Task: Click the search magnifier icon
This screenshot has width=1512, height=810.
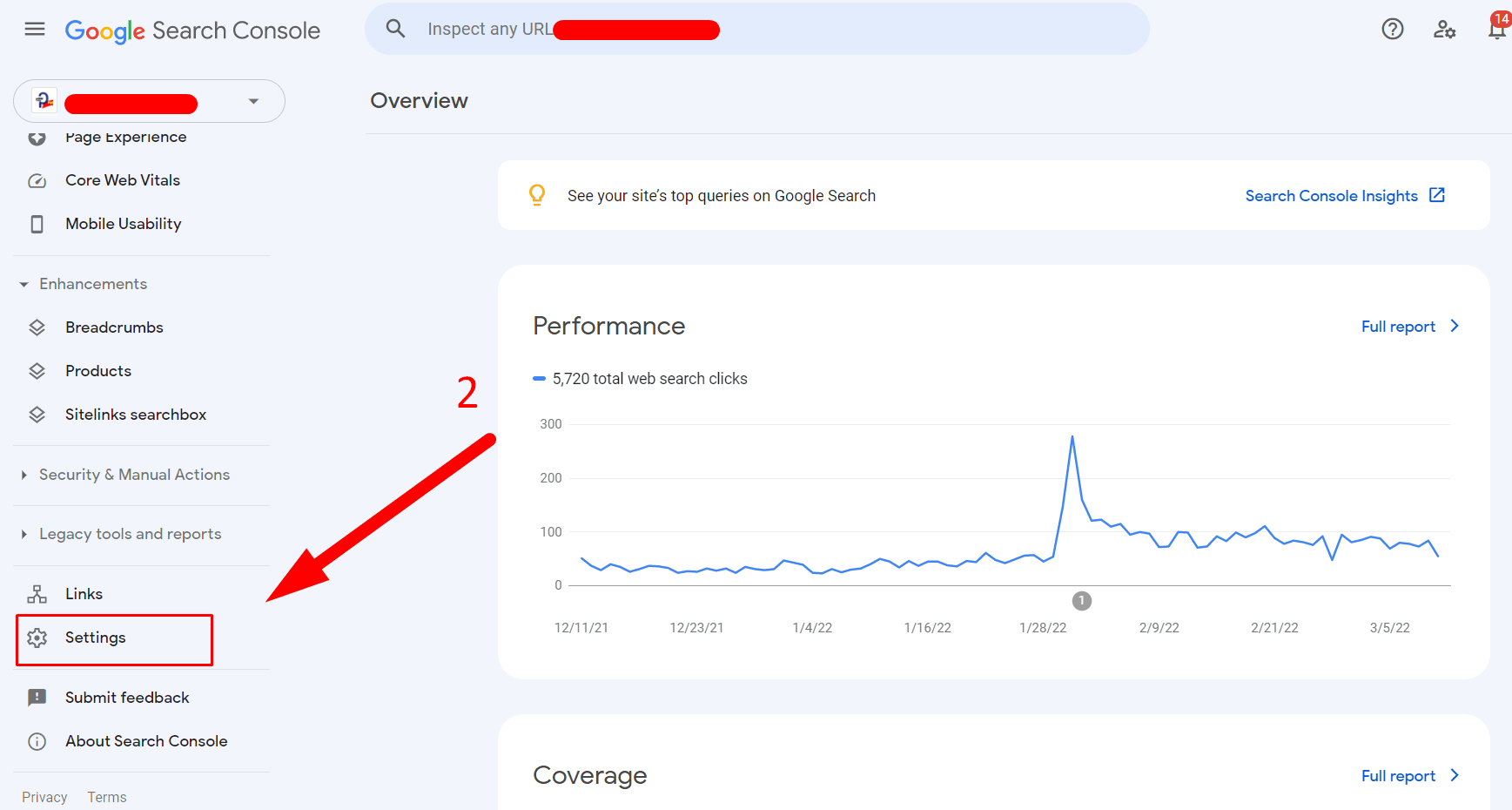Action: pos(395,29)
